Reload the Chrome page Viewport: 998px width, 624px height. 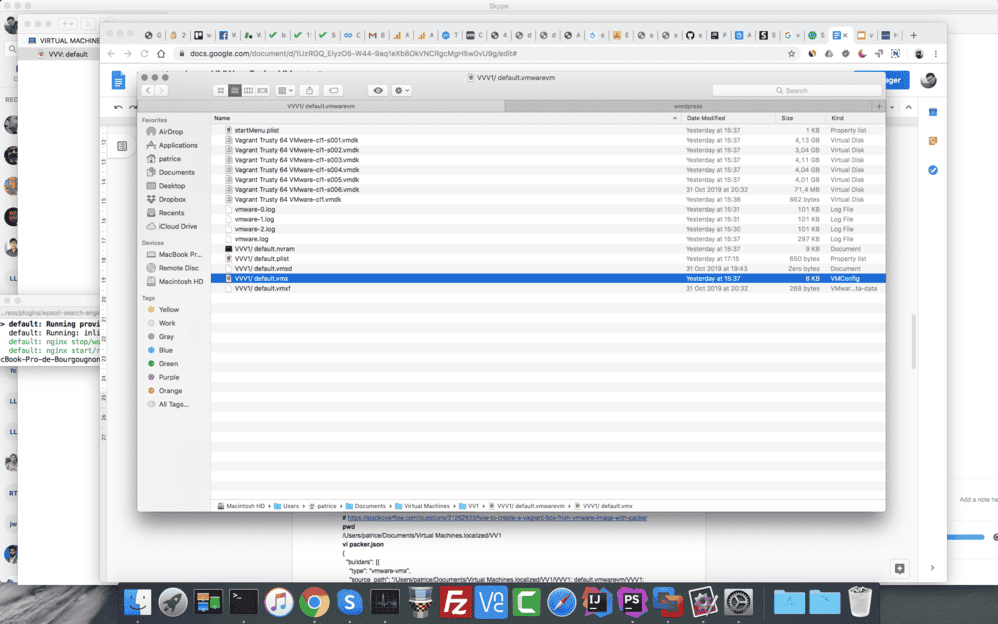(x=144, y=54)
